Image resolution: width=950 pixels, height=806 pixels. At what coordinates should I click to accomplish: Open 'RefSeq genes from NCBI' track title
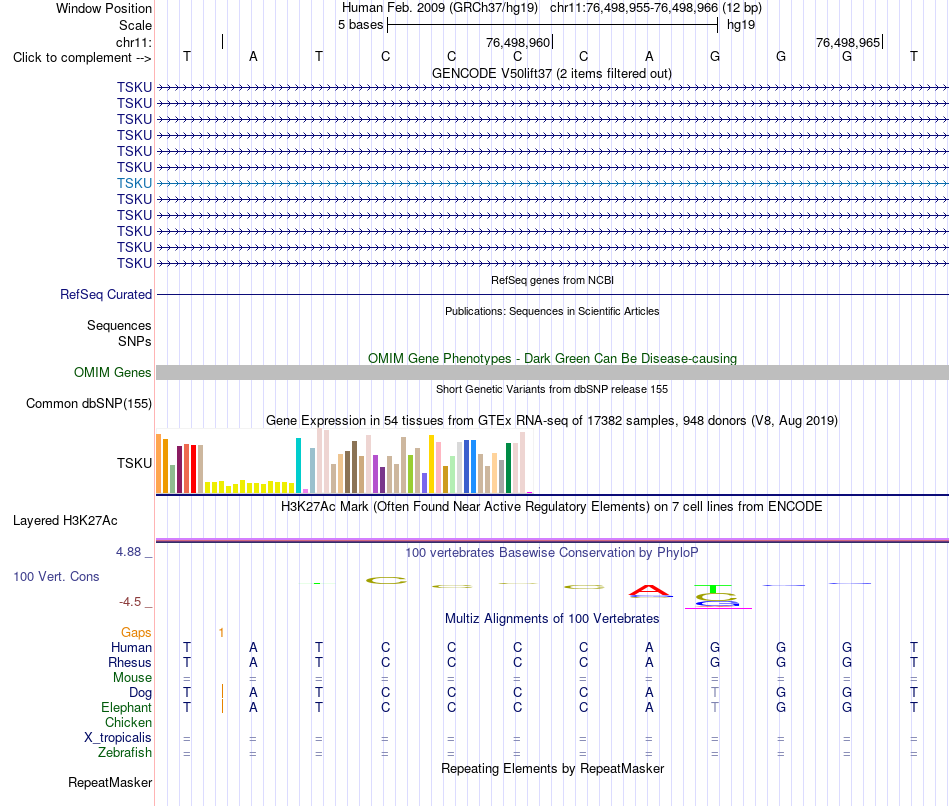pos(552,281)
